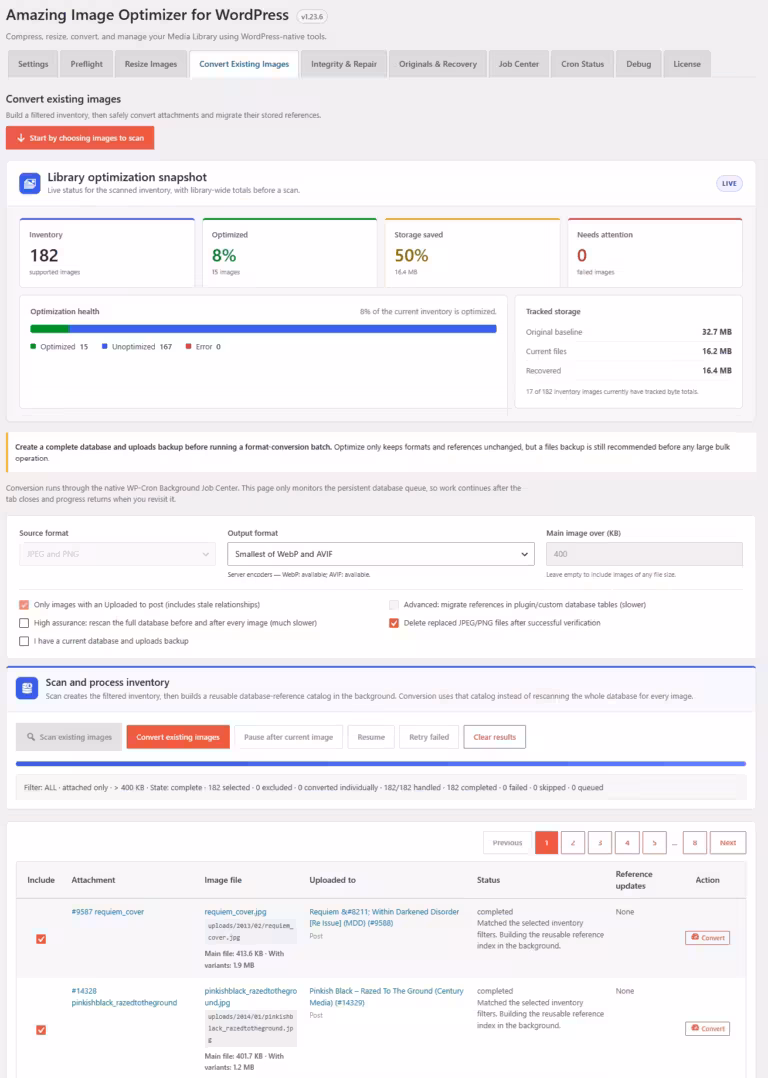Viewport: 768px width, 1078px height.
Task: Click Convert for requiem_cover row
Action: pyautogui.click(x=707, y=938)
